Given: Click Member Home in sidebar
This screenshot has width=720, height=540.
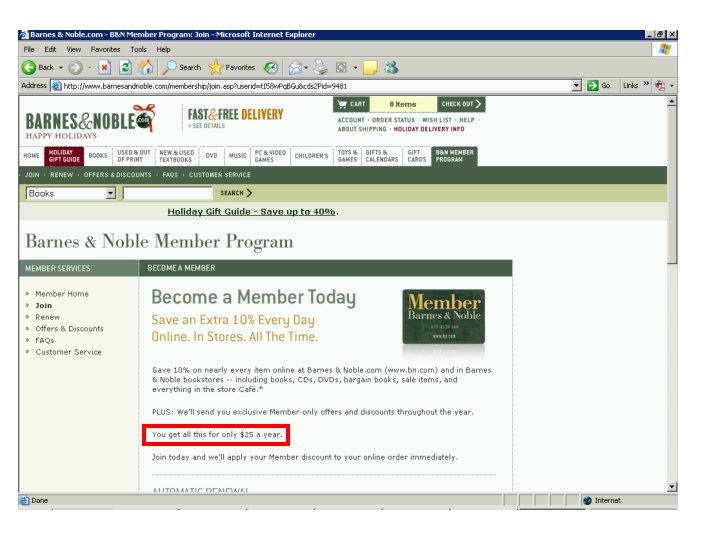Looking at the screenshot, I should (62, 294).
